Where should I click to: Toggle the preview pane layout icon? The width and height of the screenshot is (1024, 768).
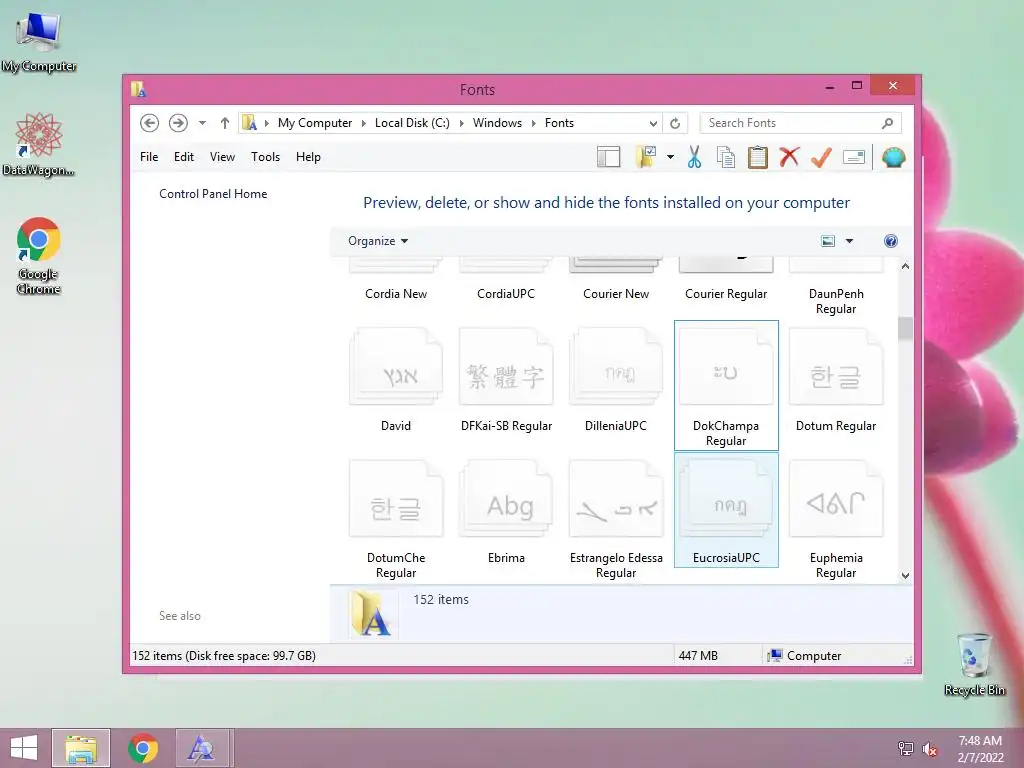tap(609, 157)
